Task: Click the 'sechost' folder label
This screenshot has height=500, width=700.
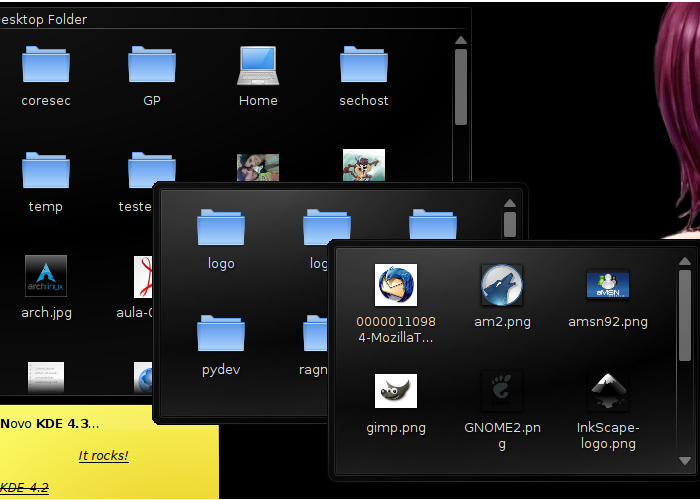Action: click(x=364, y=100)
